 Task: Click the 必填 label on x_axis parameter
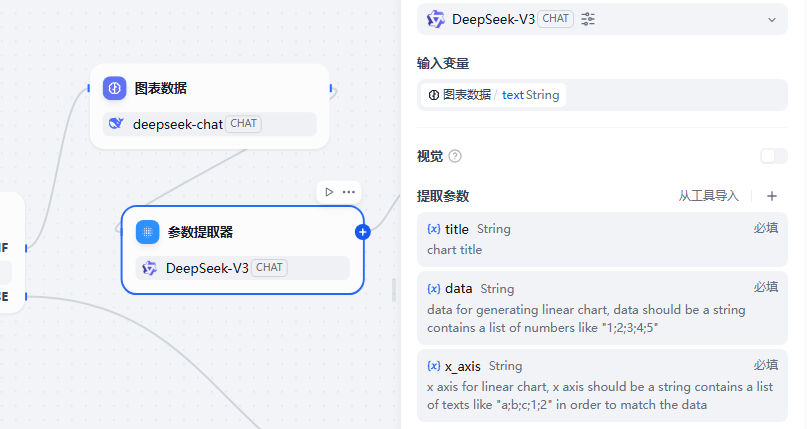click(x=766, y=365)
